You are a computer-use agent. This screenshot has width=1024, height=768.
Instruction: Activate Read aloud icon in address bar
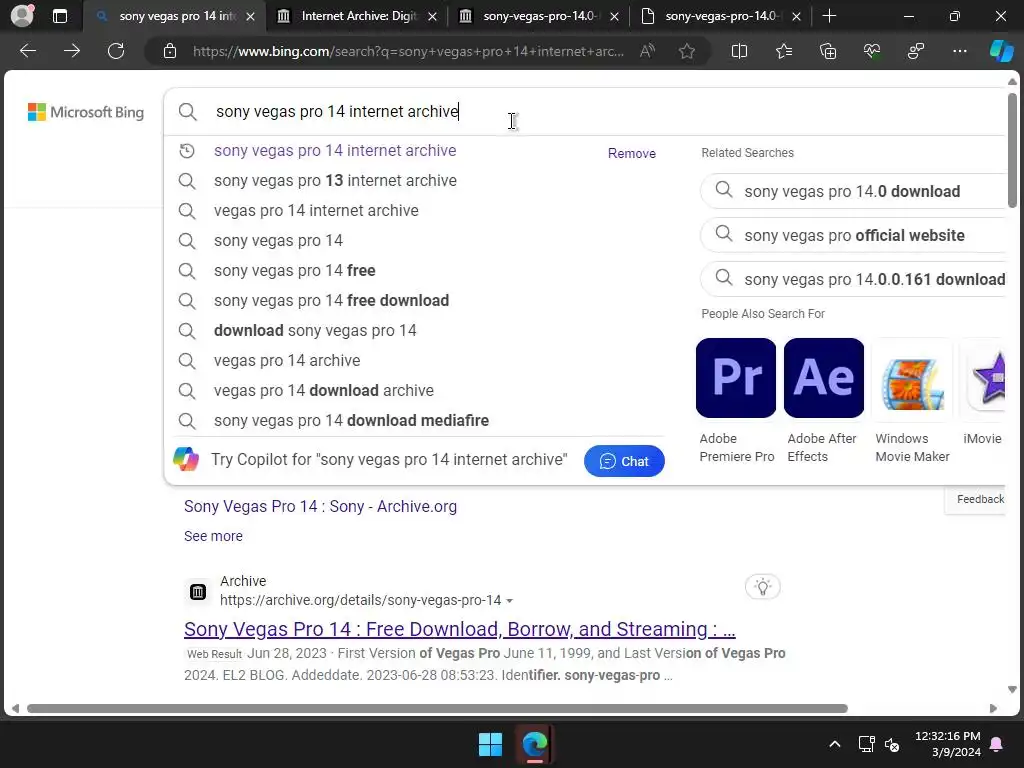(647, 51)
